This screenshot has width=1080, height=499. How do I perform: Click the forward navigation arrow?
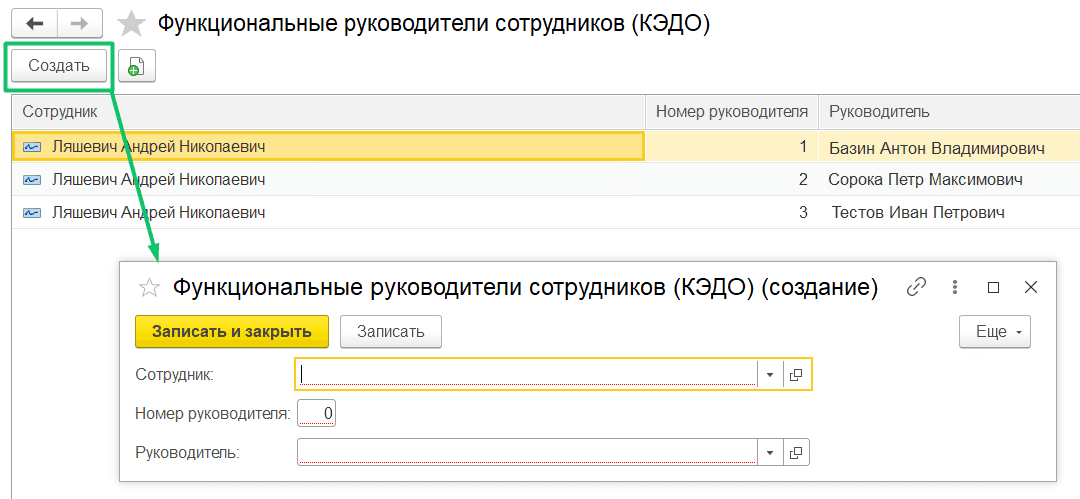80,24
